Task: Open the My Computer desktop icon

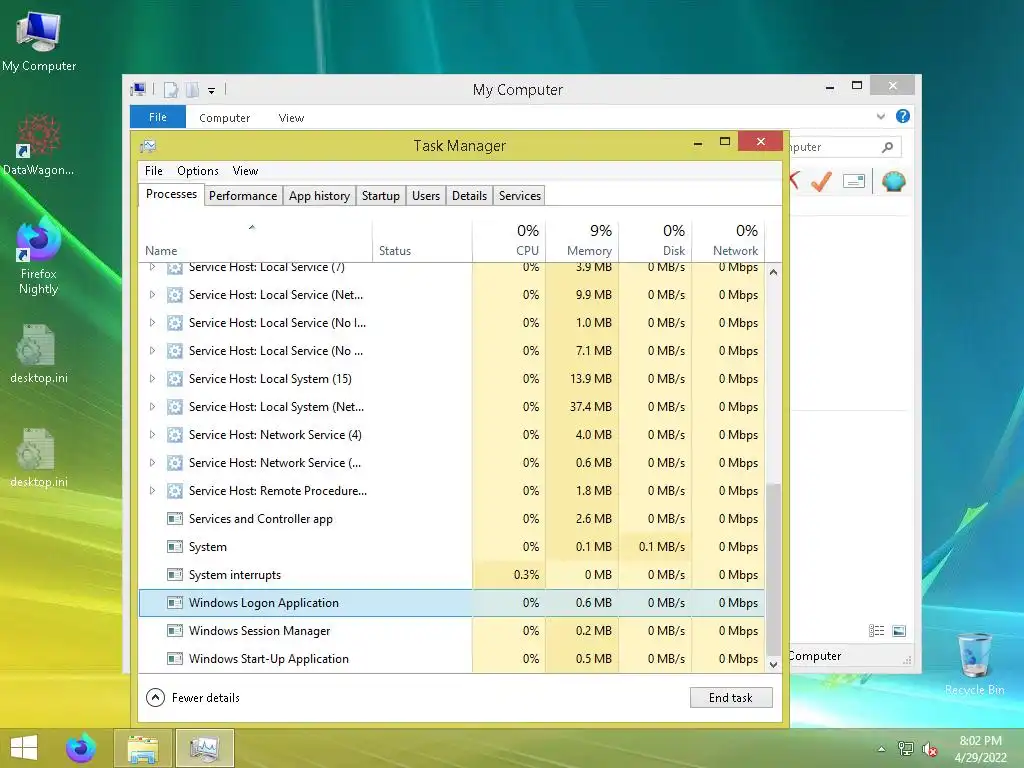Action: 39,40
